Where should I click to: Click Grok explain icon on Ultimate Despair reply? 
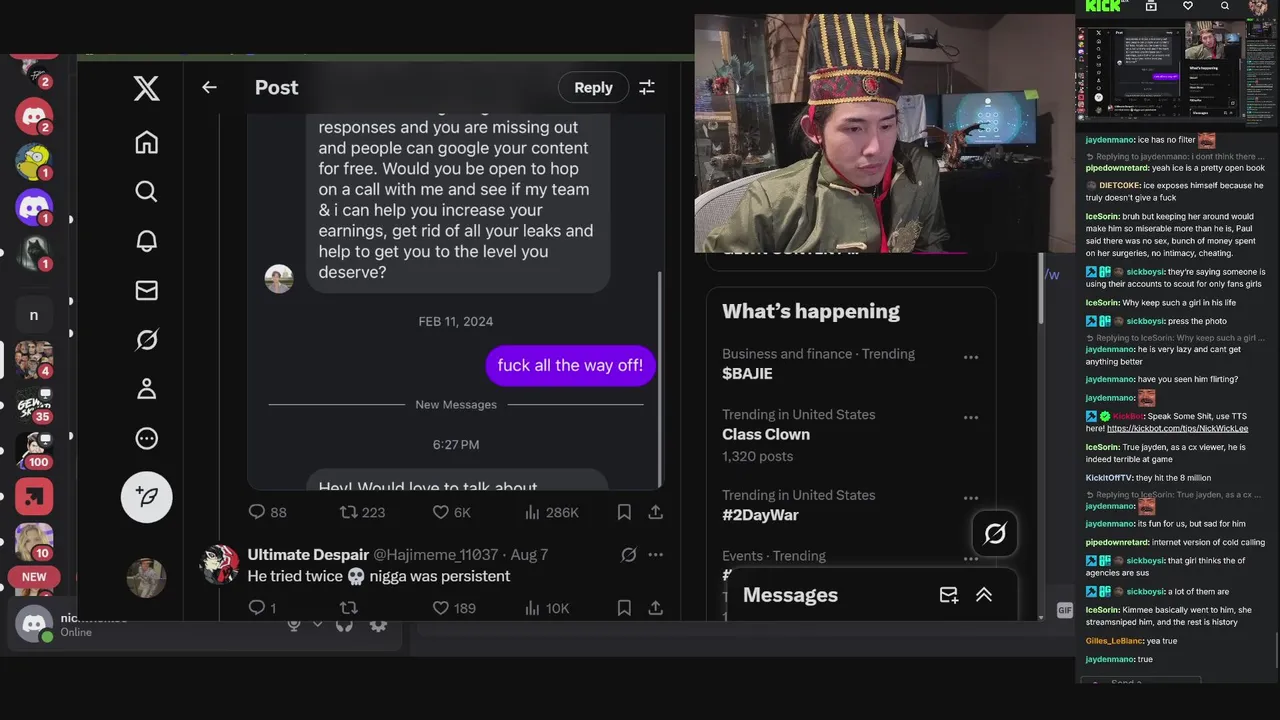(x=629, y=555)
